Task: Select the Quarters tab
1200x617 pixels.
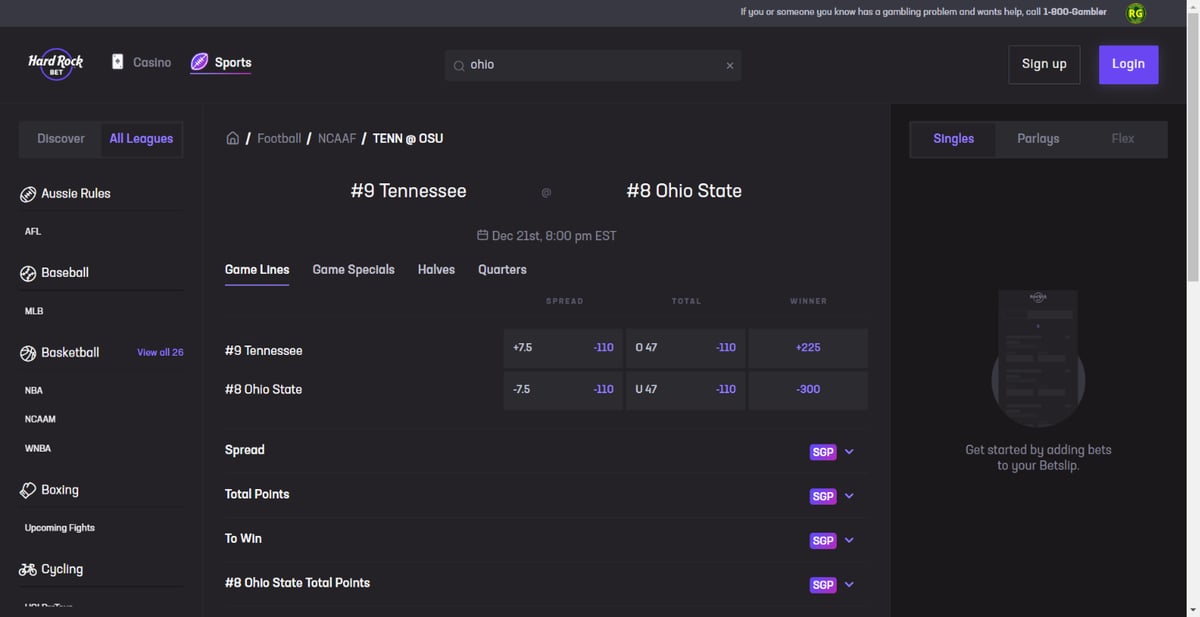Action: point(502,270)
